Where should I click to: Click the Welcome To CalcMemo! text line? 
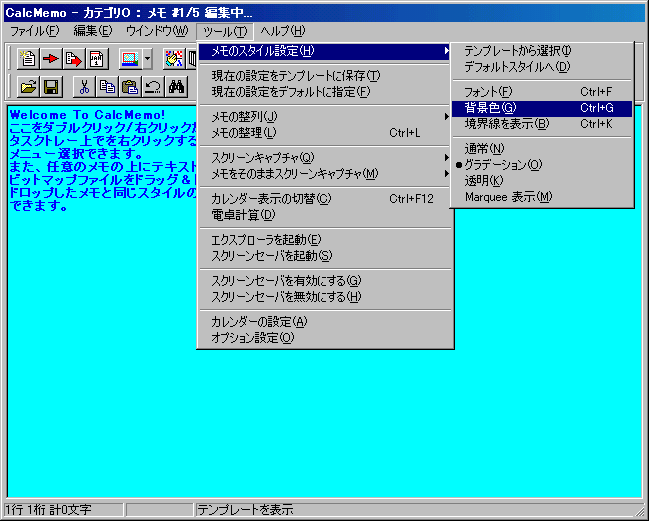87,115
